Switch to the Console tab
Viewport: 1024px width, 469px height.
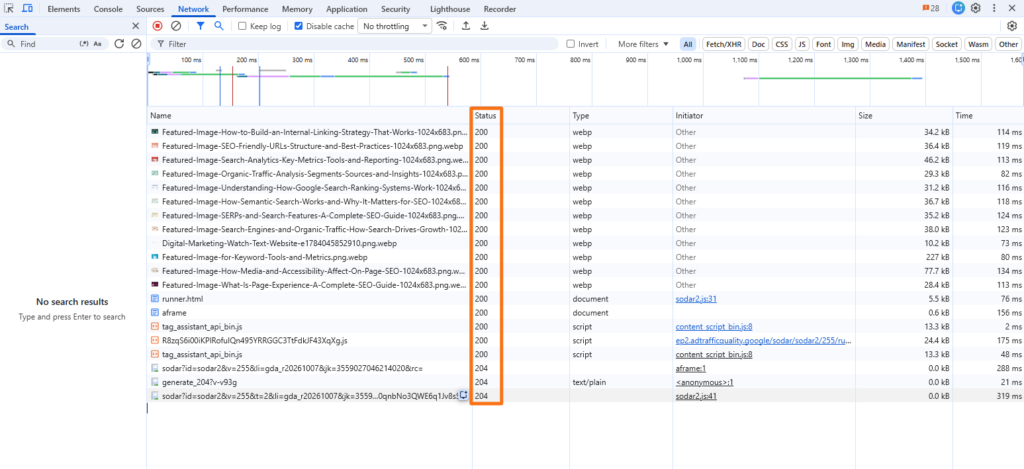[108, 9]
